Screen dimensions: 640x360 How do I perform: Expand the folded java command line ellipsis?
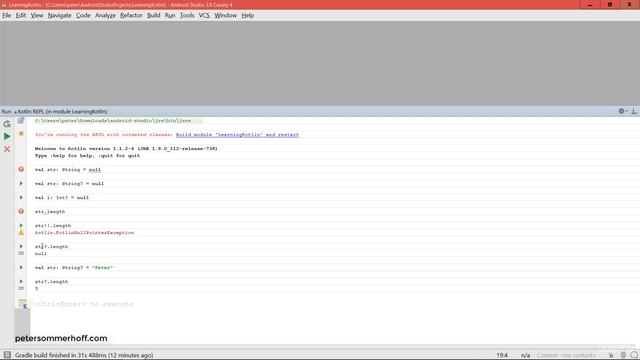click(198, 121)
